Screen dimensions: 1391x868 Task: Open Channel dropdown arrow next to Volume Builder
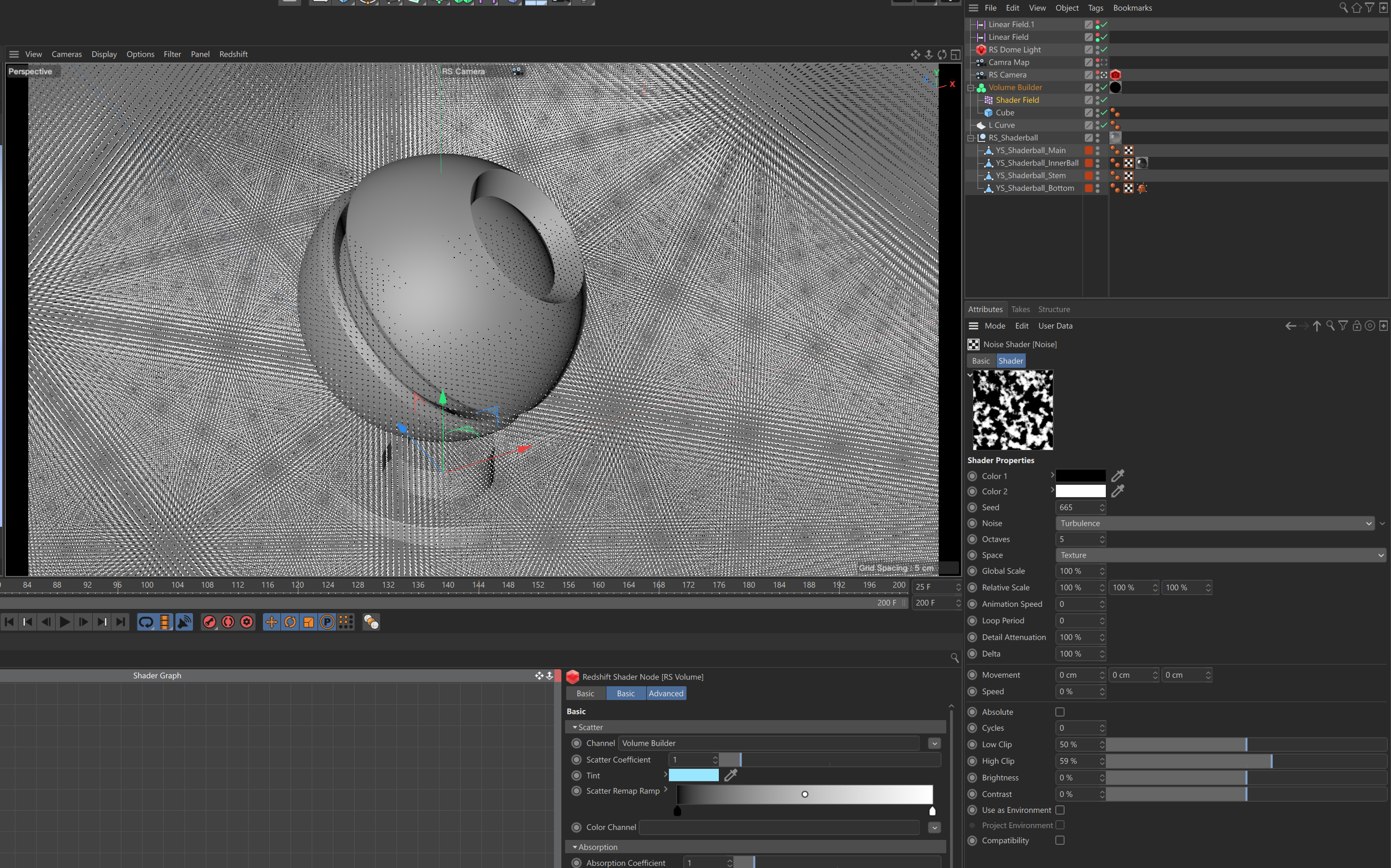point(935,743)
